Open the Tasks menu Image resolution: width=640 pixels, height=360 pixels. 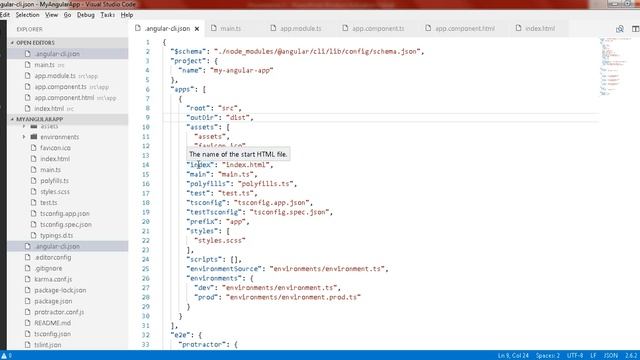pyautogui.click(x=107, y=15)
